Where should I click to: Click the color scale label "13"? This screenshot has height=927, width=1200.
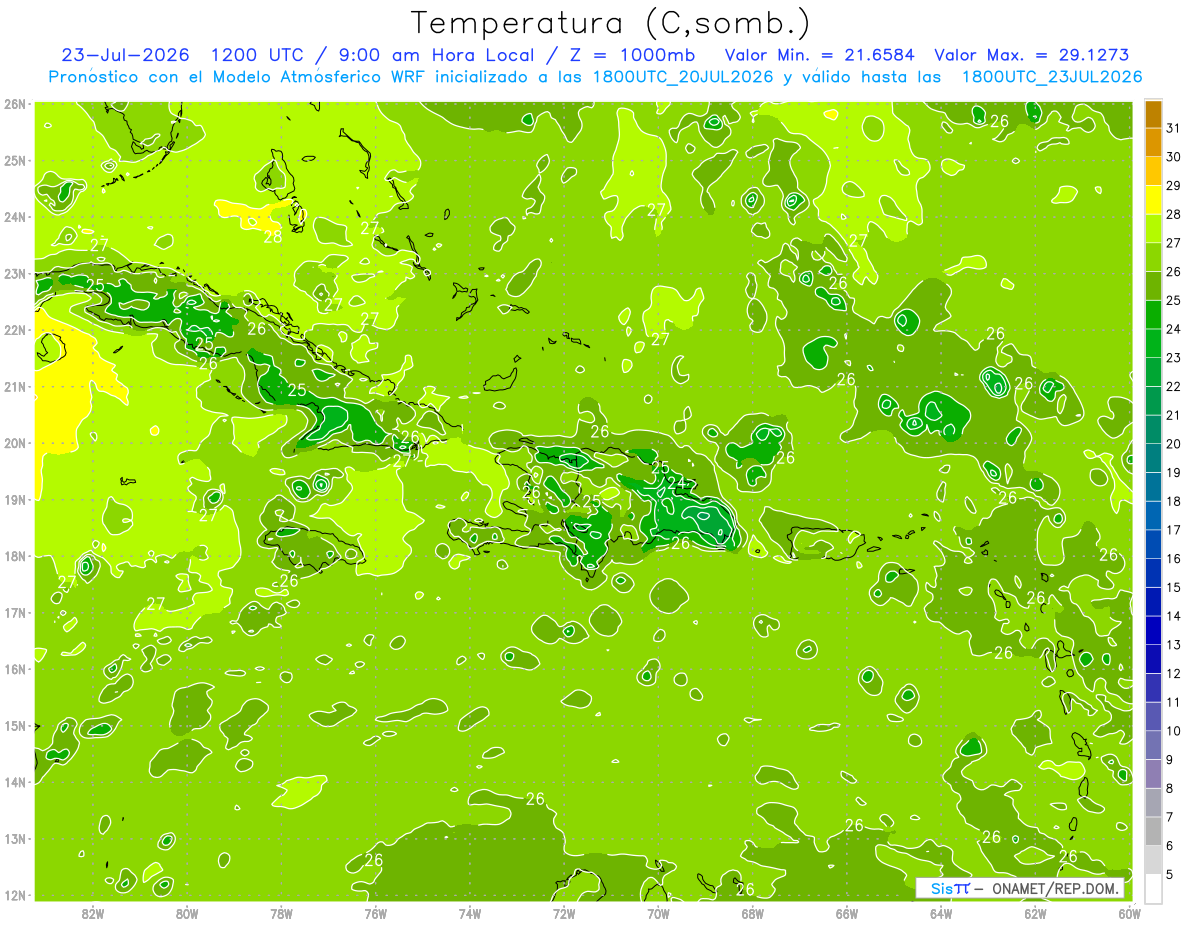pos(1173,645)
